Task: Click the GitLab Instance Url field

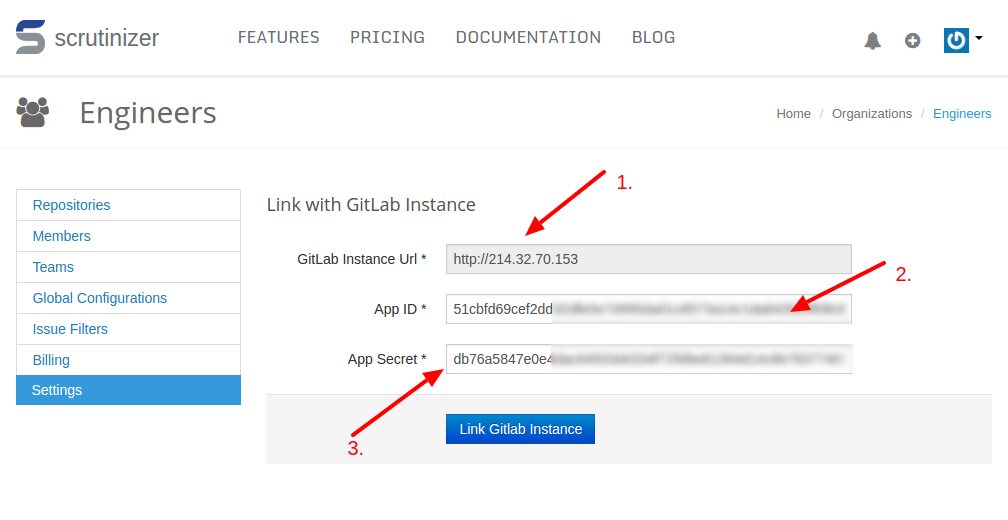Action: pyautogui.click(x=649, y=259)
